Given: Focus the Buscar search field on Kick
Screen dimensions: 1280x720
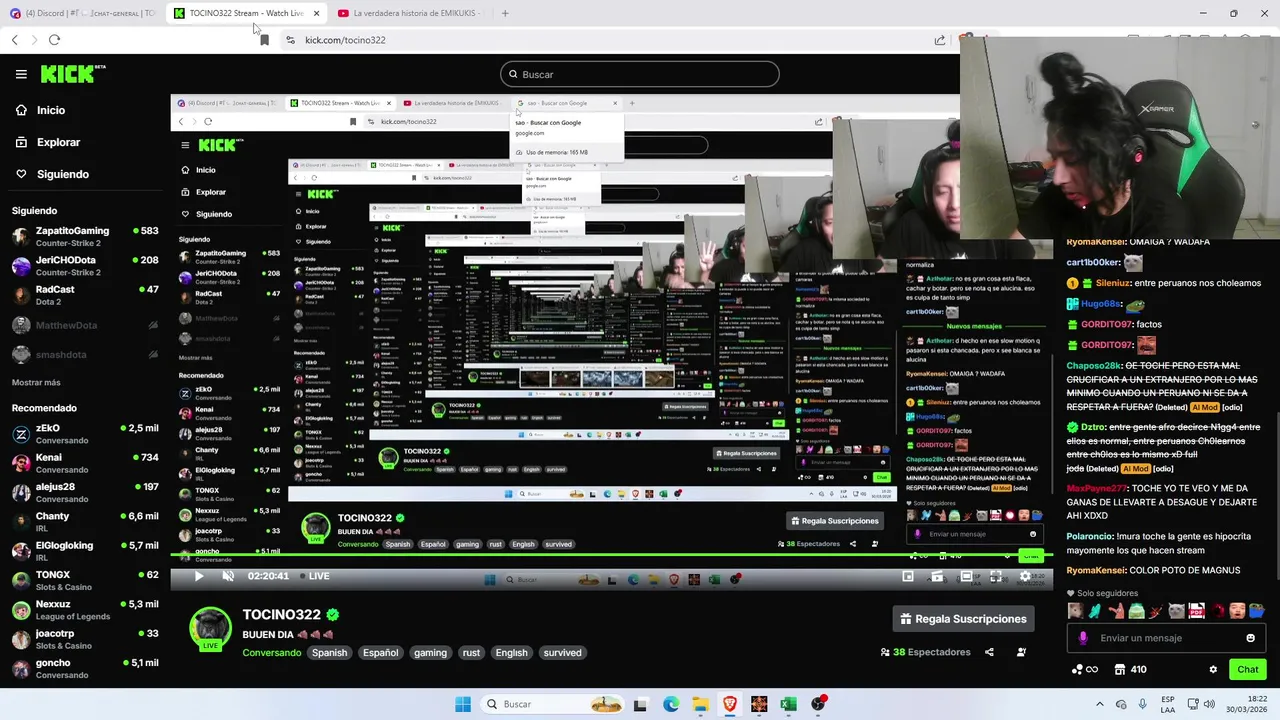Looking at the screenshot, I should (x=640, y=74).
